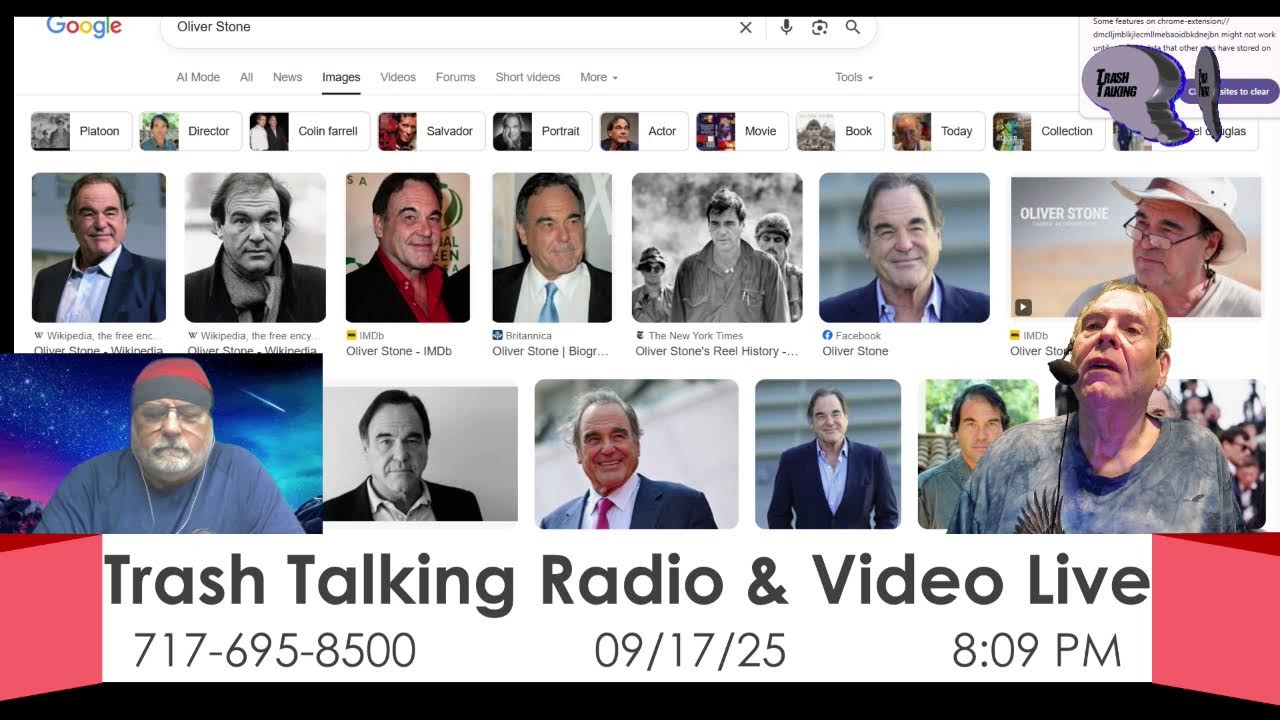
Task: Select the Images tab
Action: pyautogui.click(x=341, y=77)
